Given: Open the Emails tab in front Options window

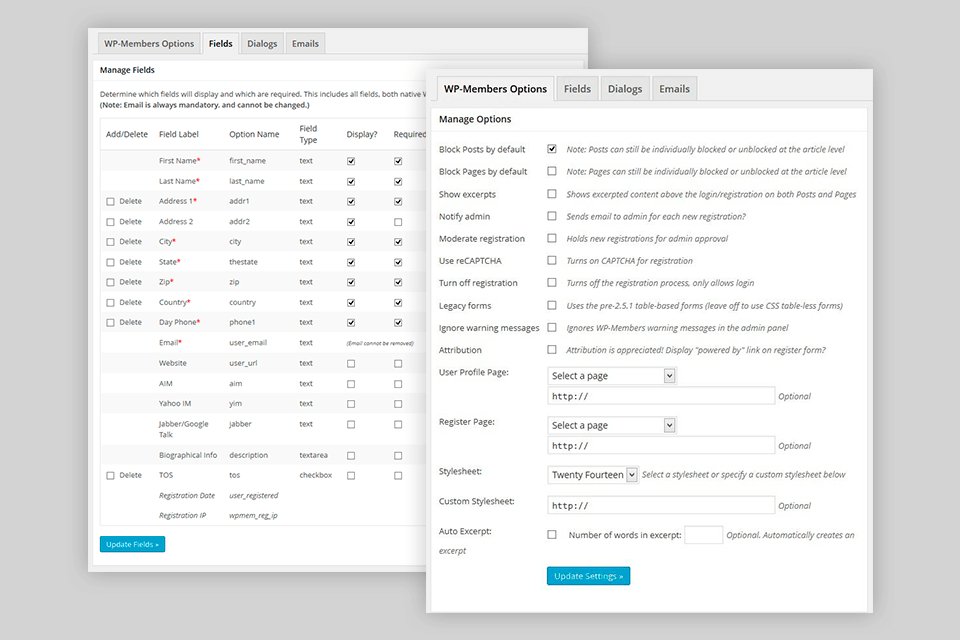Looking at the screenshot, I should 674,89.
